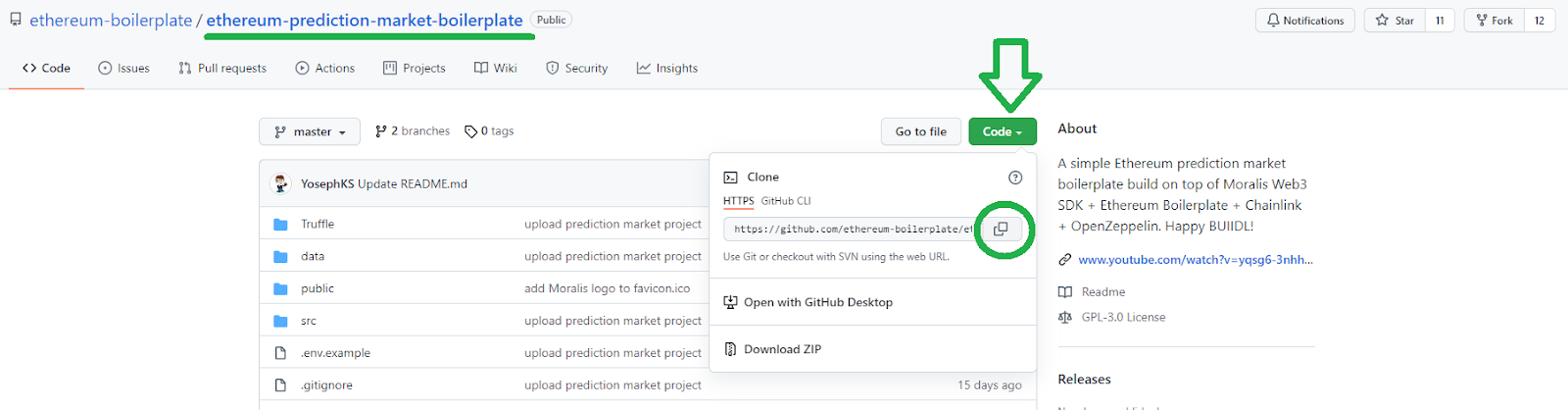The image size is (1568, 410).
Task: Choose Open with GitHub Desktop
Action: [817, 302]
